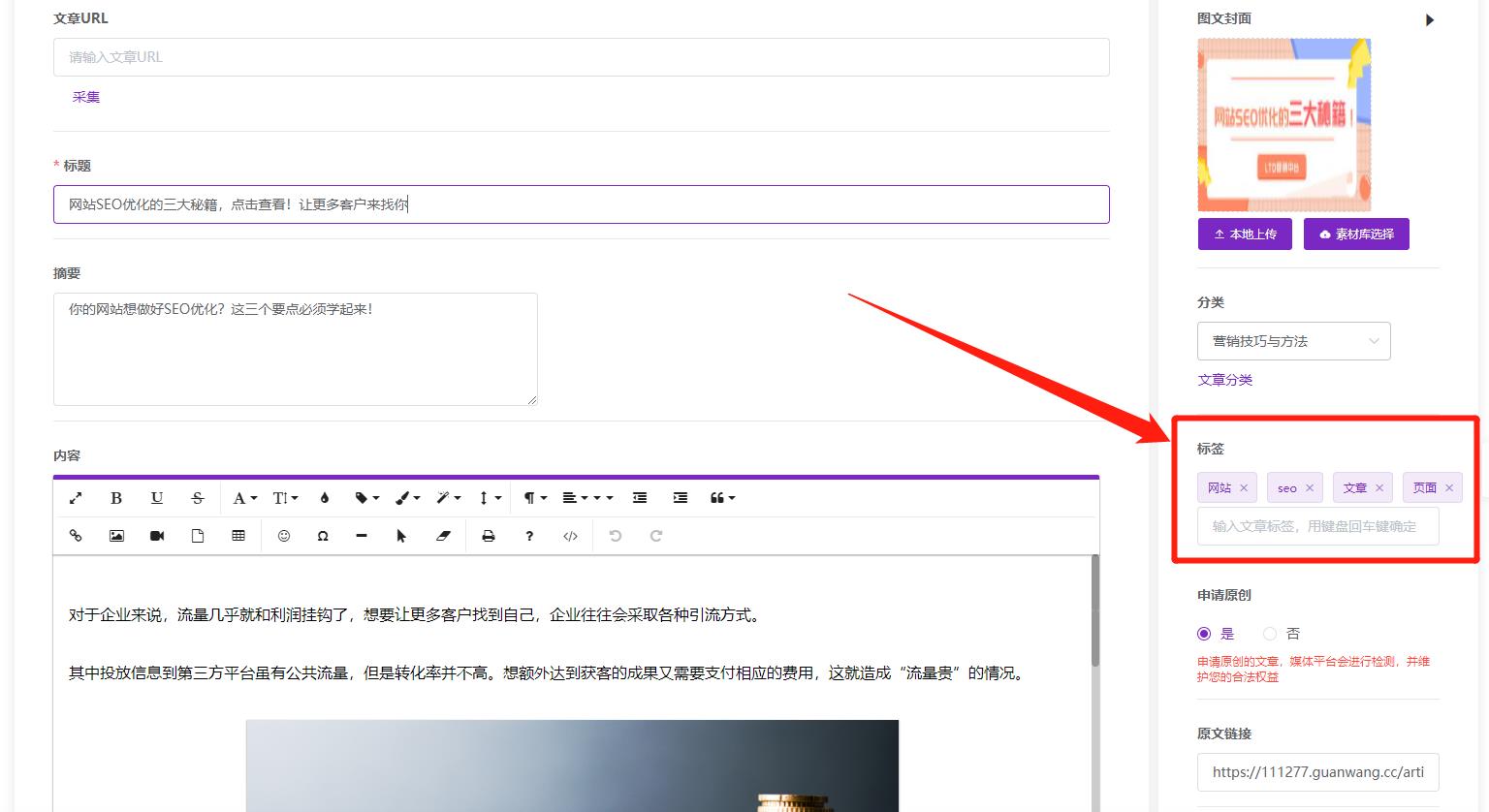Click the cover image thumbnail
Image resolution: width=1489 pixels, height=812 pixels.
tap(1284, 124)
